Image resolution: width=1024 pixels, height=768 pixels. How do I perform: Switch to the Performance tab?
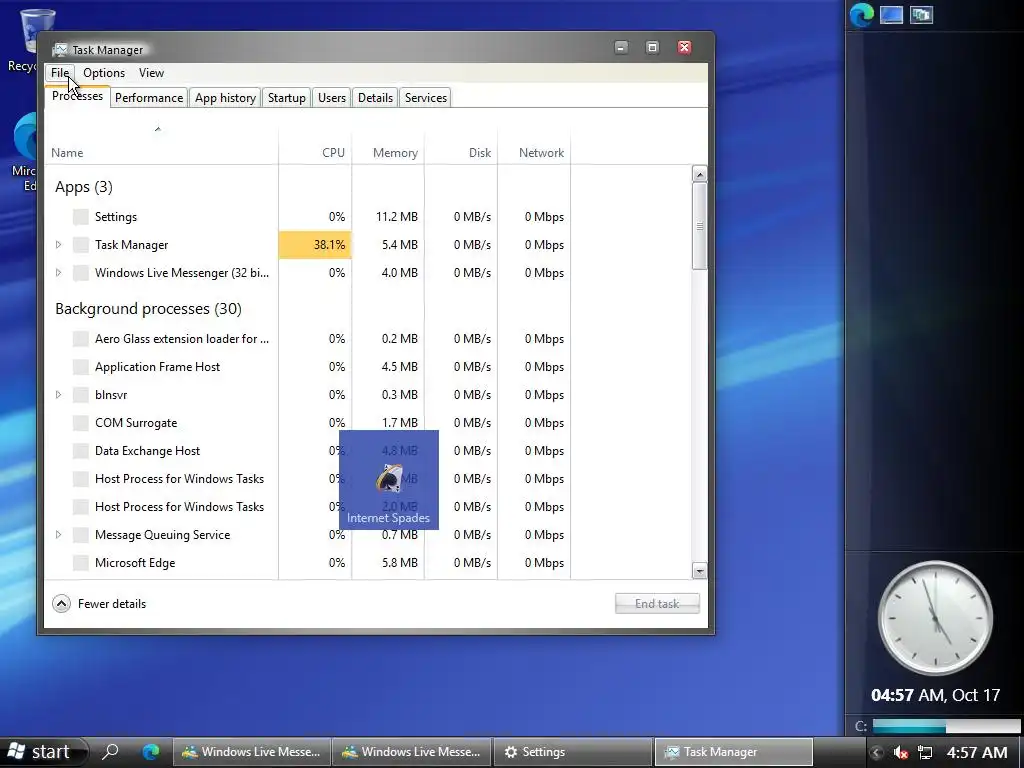tap(149, 98)
